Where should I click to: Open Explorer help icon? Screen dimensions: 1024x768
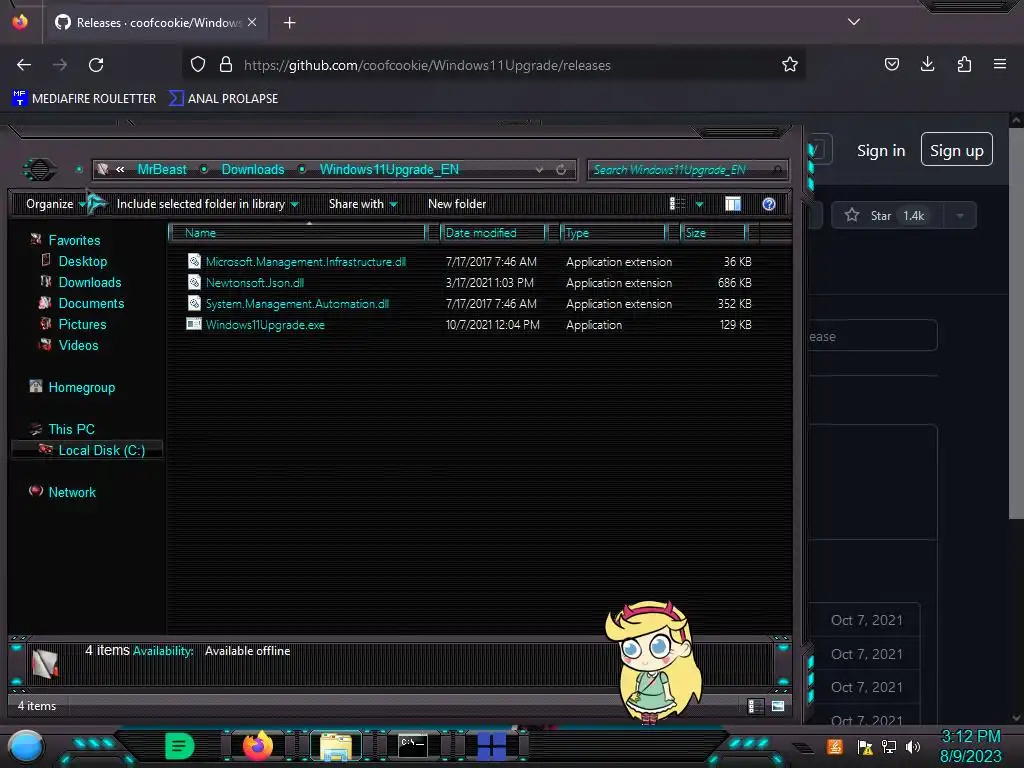point(769,204)
